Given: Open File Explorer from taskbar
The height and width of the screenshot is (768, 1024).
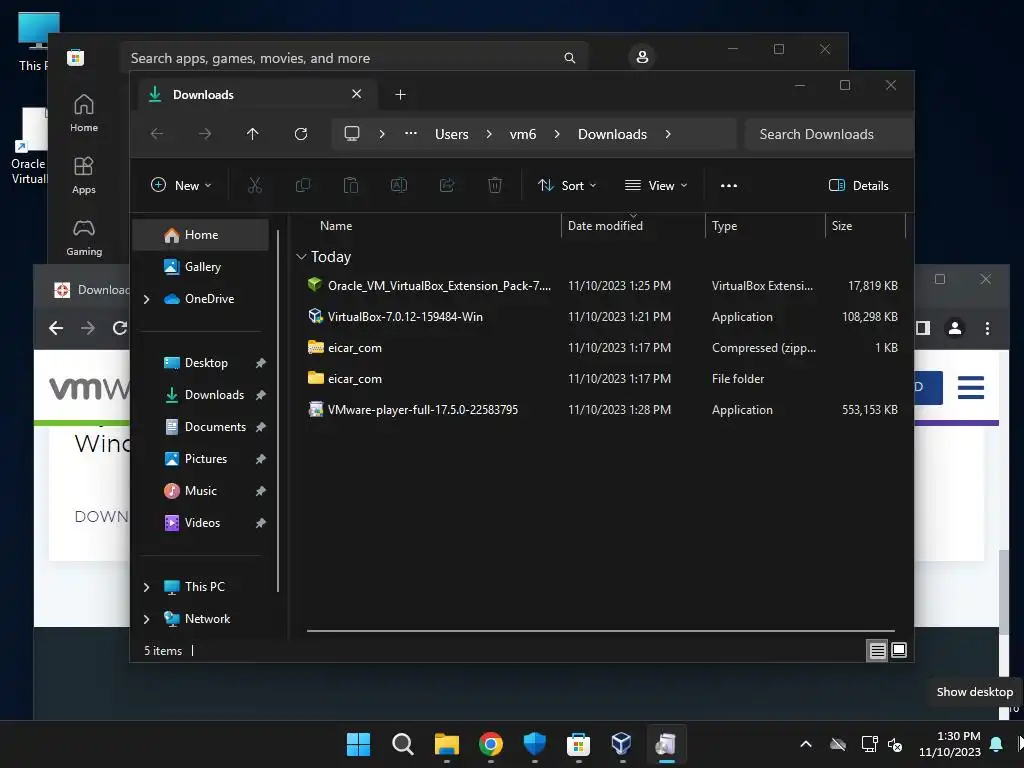Looking at the screenshot, I should 447,744.
